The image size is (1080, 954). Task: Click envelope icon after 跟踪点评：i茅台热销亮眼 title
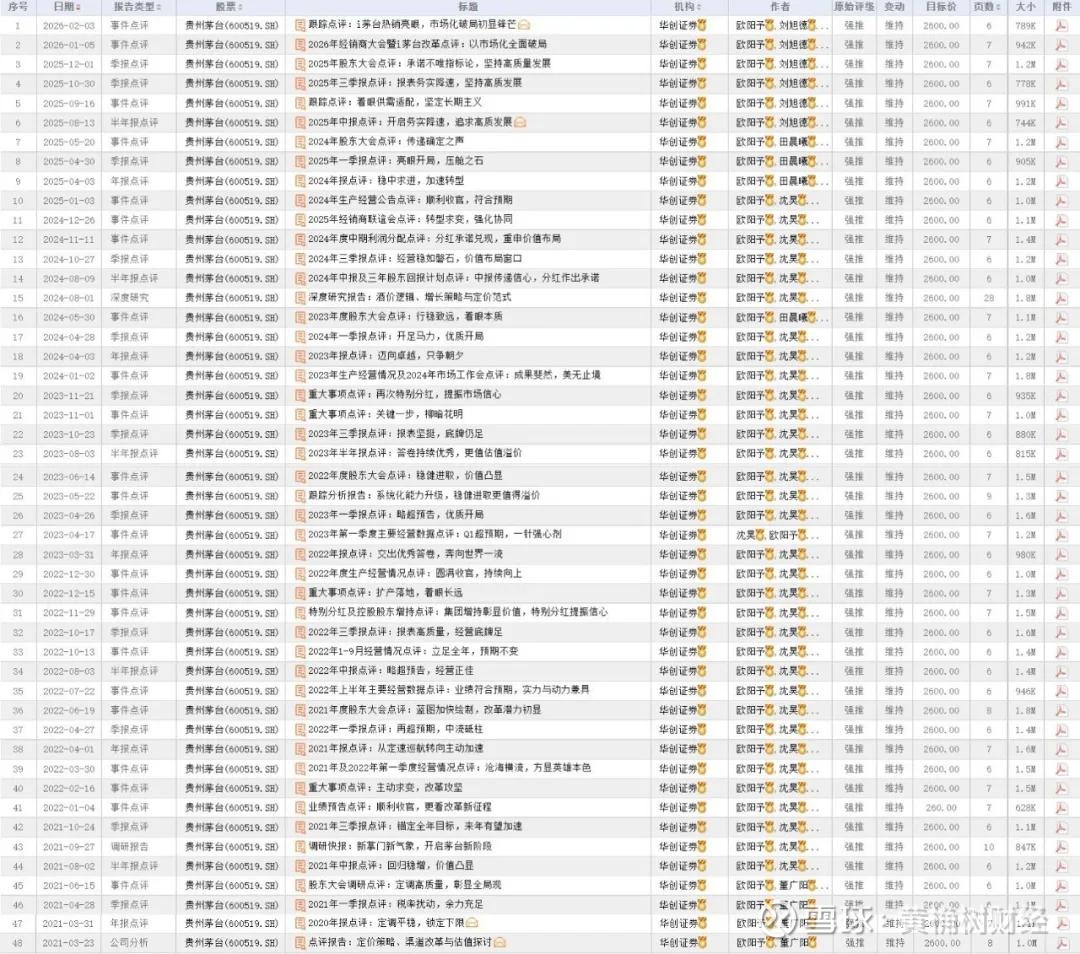(524, 25)
